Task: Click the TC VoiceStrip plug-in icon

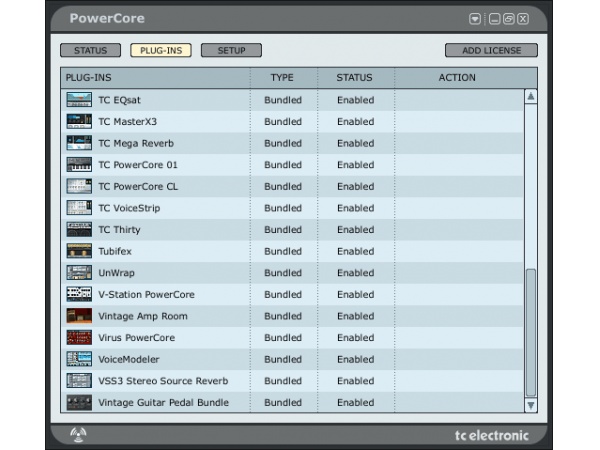Action: (x=79, y=208)
